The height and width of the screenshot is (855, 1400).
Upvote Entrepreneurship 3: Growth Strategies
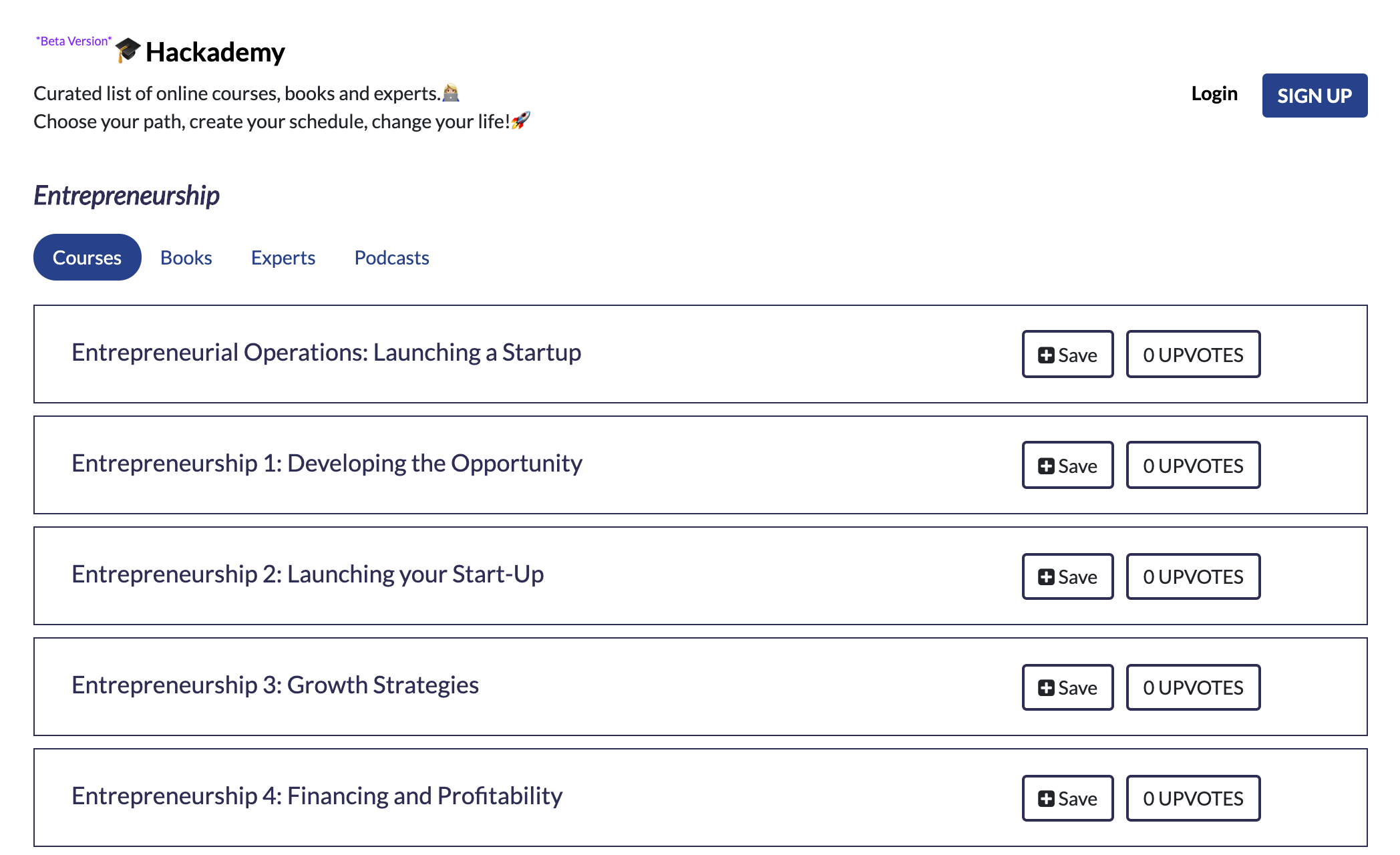click(x=1193, y=687)
